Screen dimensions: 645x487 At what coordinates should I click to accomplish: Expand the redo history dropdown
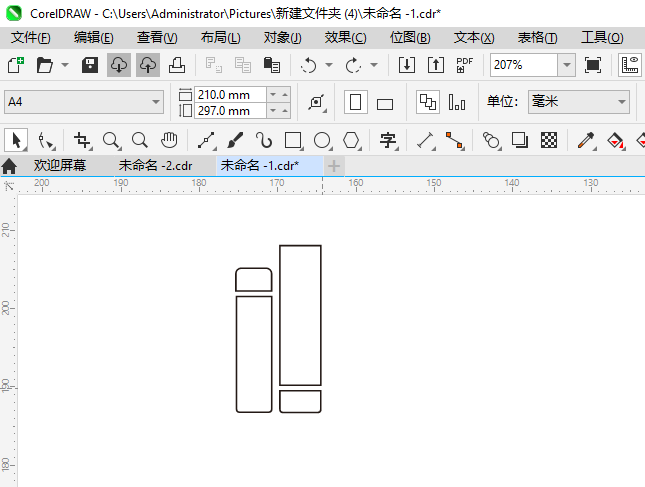(374, 65)
